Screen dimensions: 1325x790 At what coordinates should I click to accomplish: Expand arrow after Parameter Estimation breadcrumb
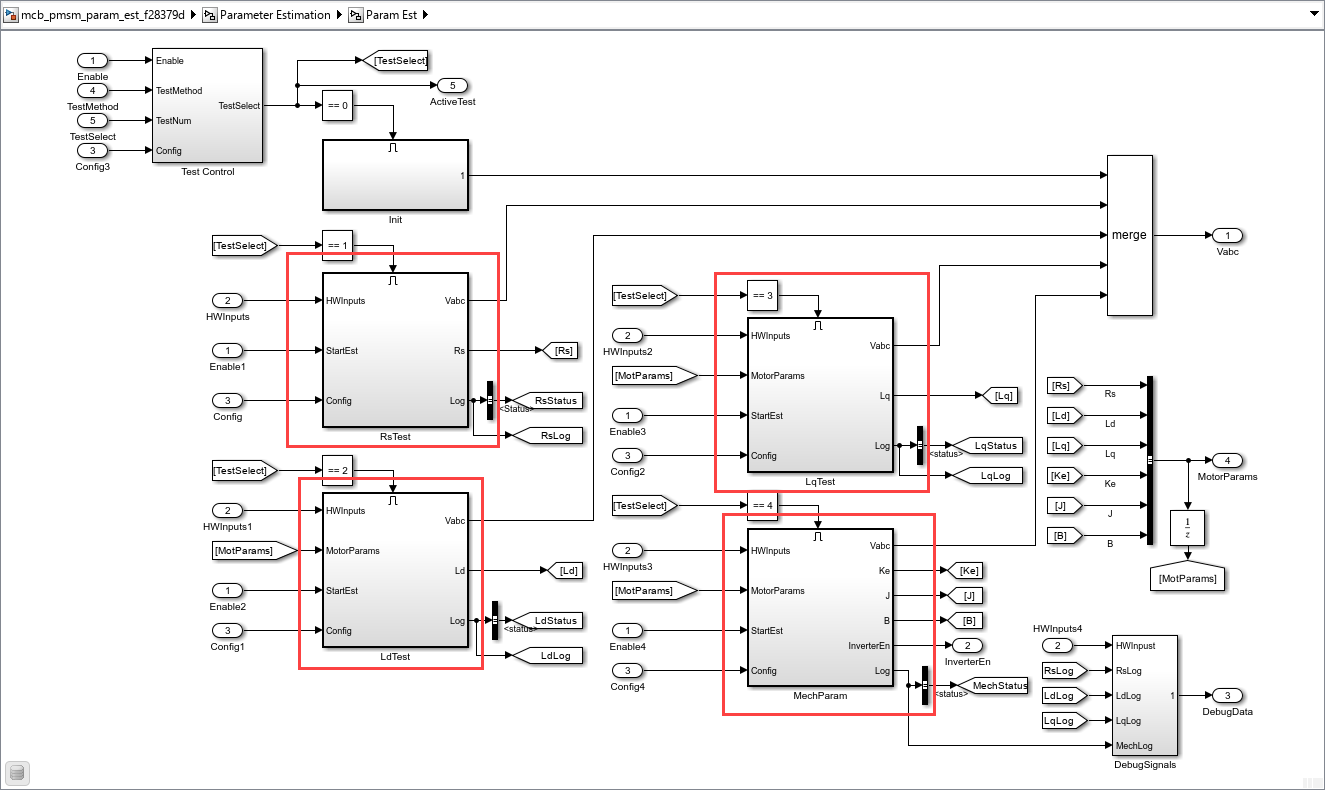[339, 15]
